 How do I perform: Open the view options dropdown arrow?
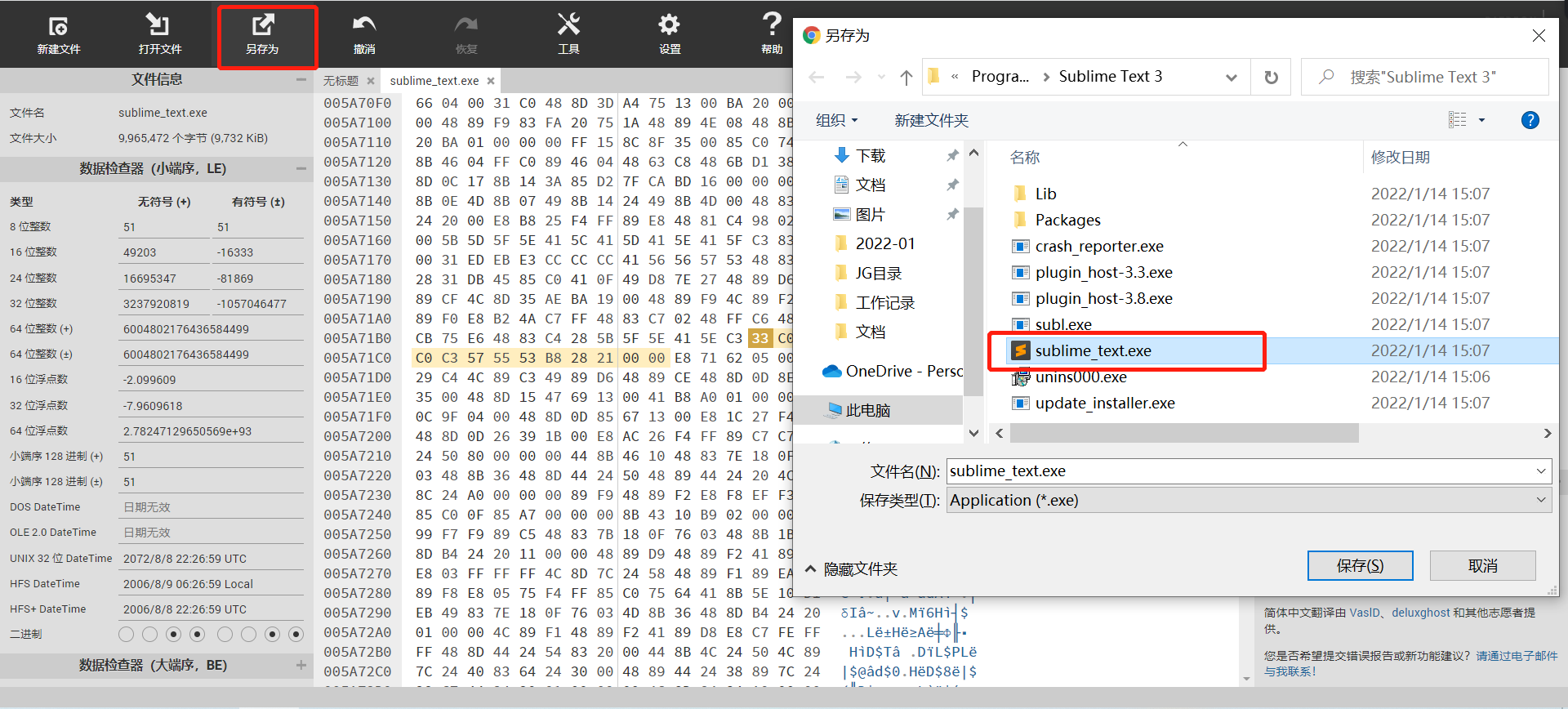(x=1481, y=120)
